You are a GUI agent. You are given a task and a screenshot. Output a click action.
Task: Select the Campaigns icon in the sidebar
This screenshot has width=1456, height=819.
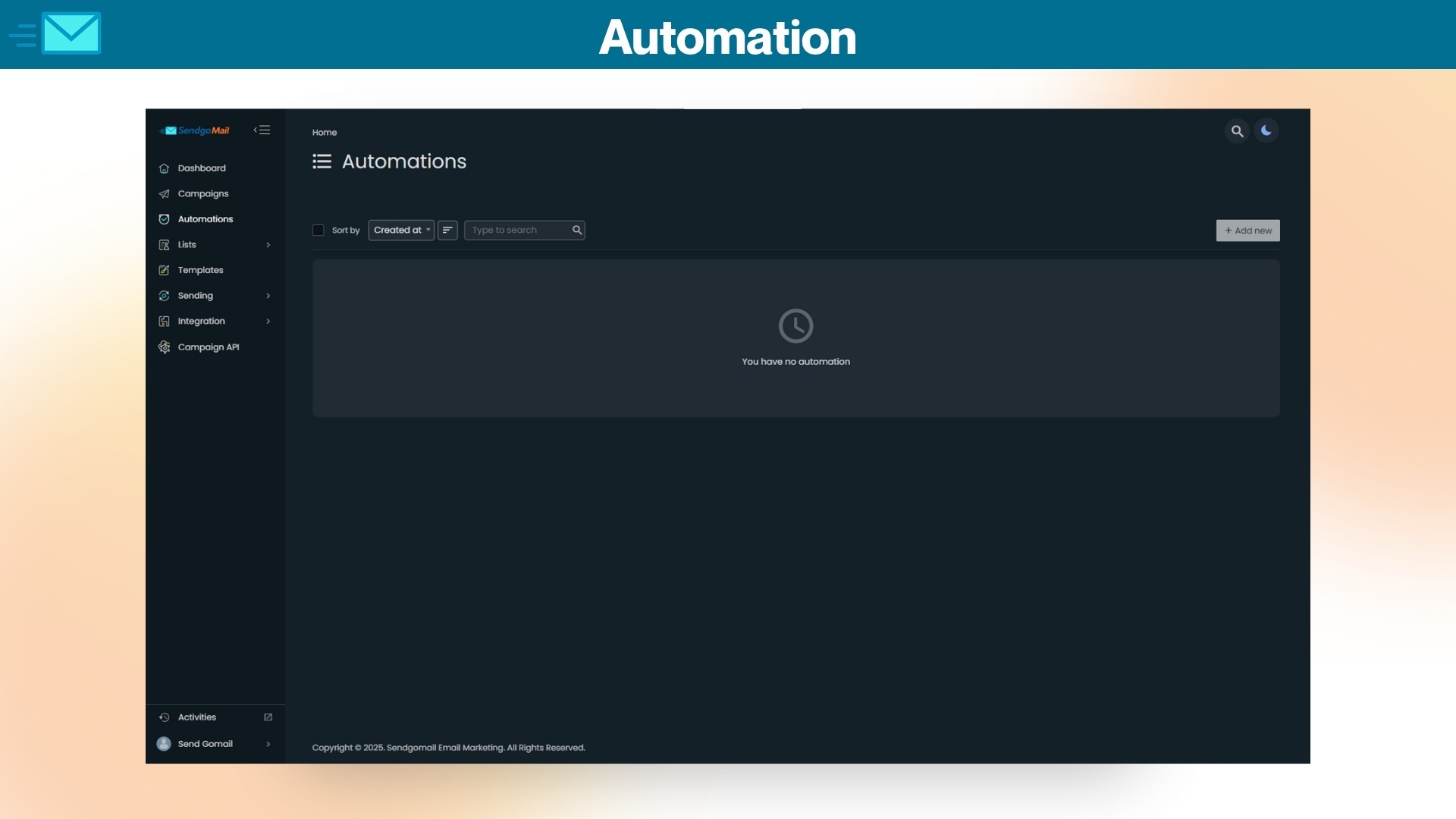165,193
